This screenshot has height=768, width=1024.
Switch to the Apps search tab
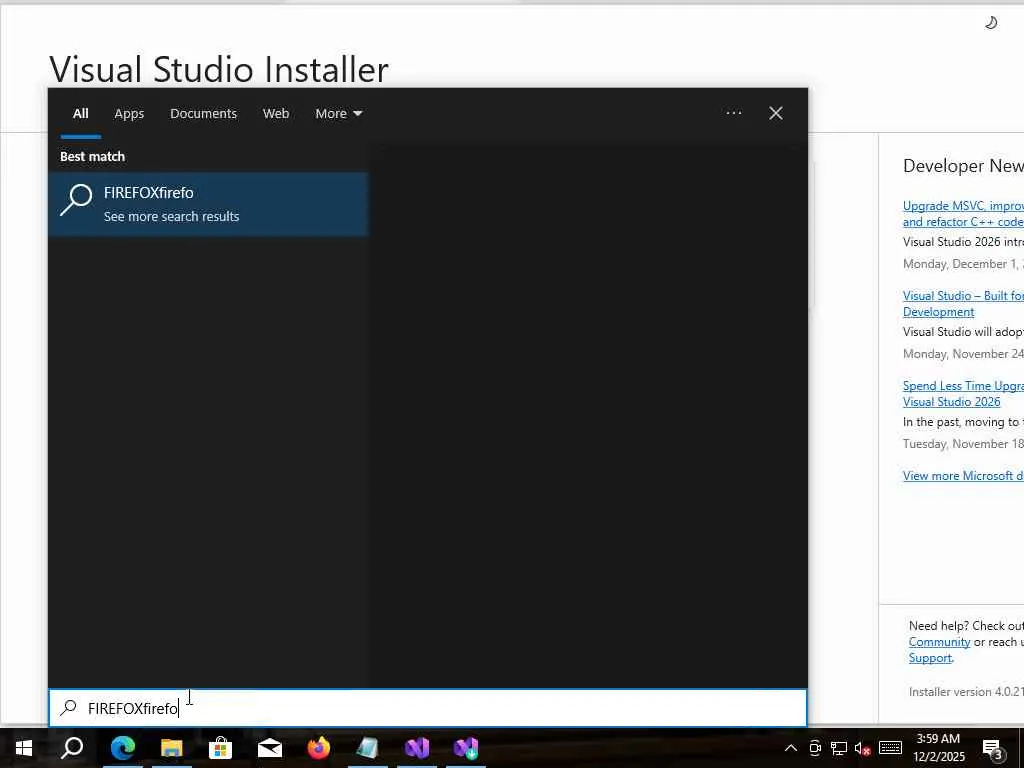pyautogui.click(x=129, y=114)
